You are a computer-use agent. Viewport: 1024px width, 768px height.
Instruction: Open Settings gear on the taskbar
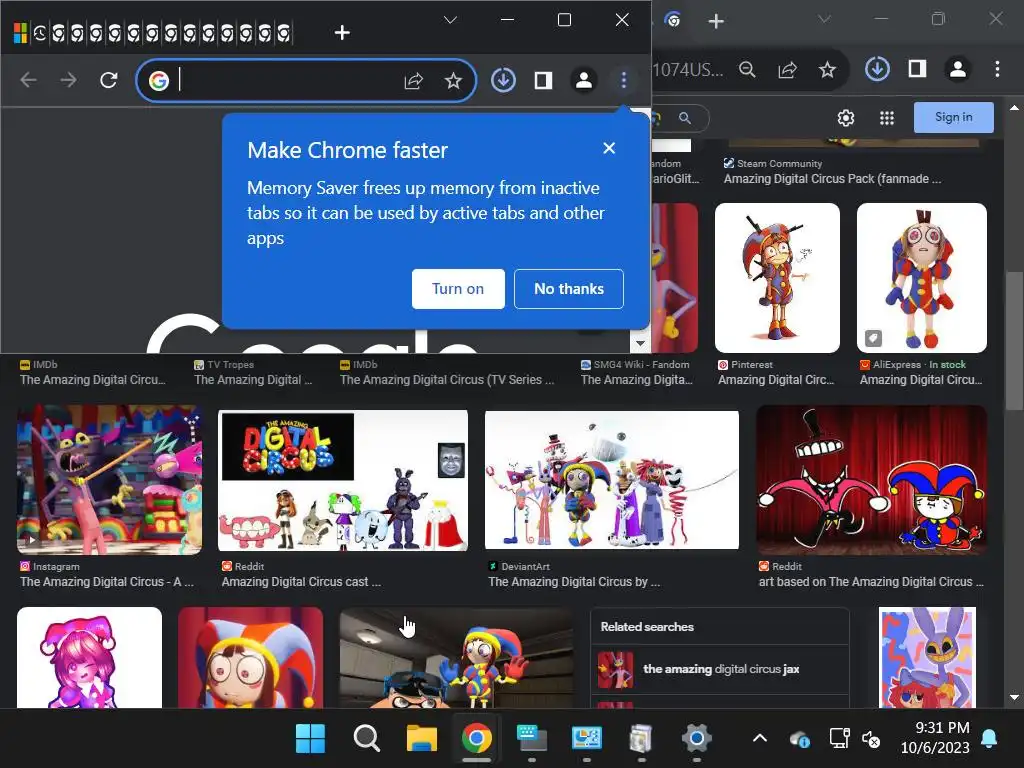[696, 739]
